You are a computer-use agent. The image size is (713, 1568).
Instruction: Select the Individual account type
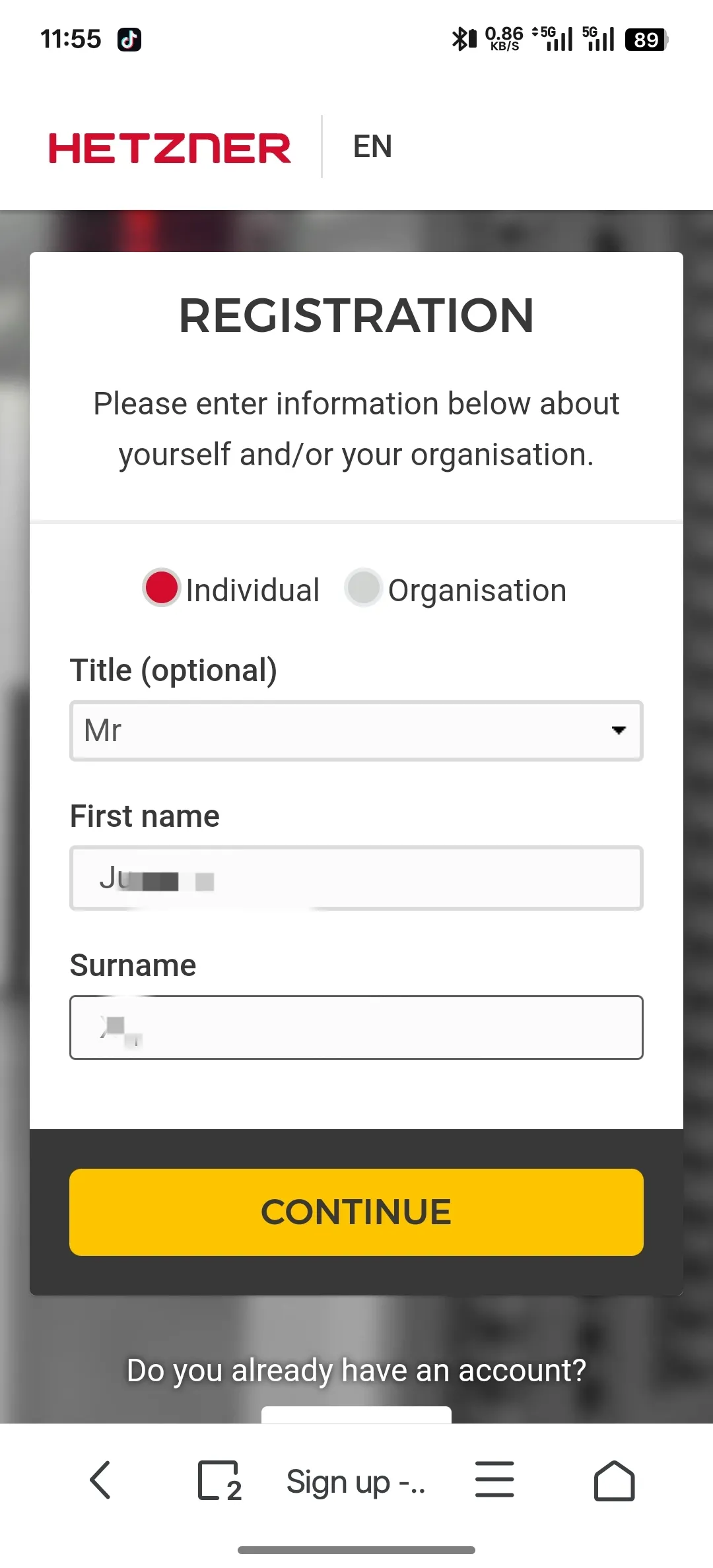tap(162, 588)
